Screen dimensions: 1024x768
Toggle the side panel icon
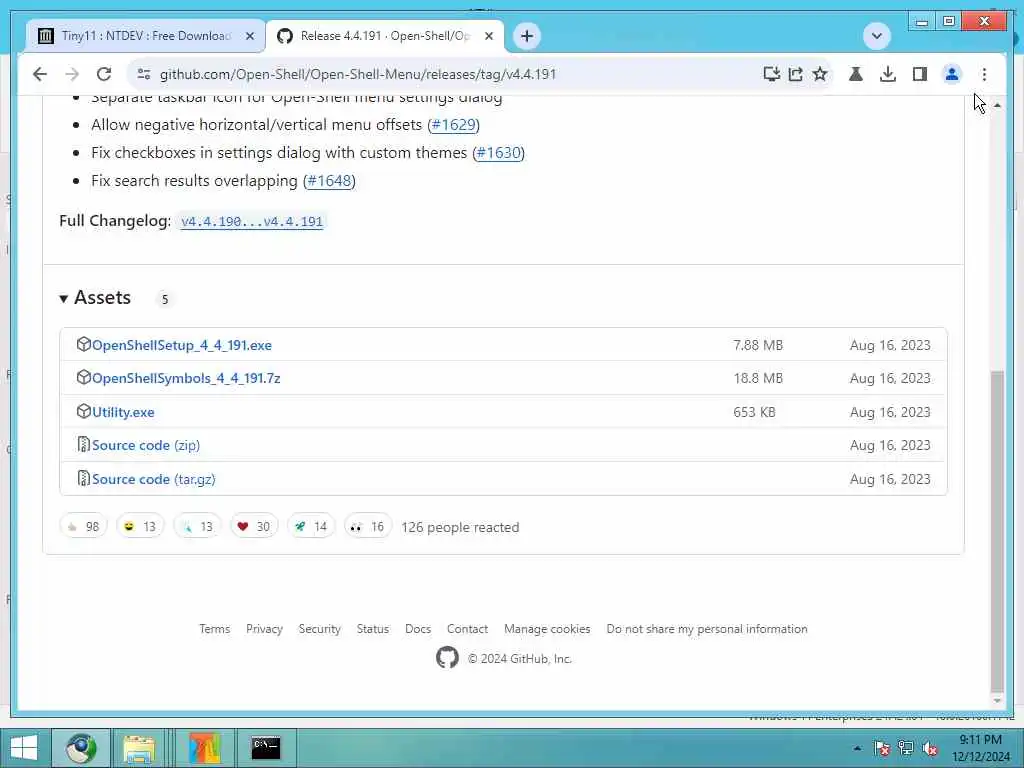click(x=920, y=74)
